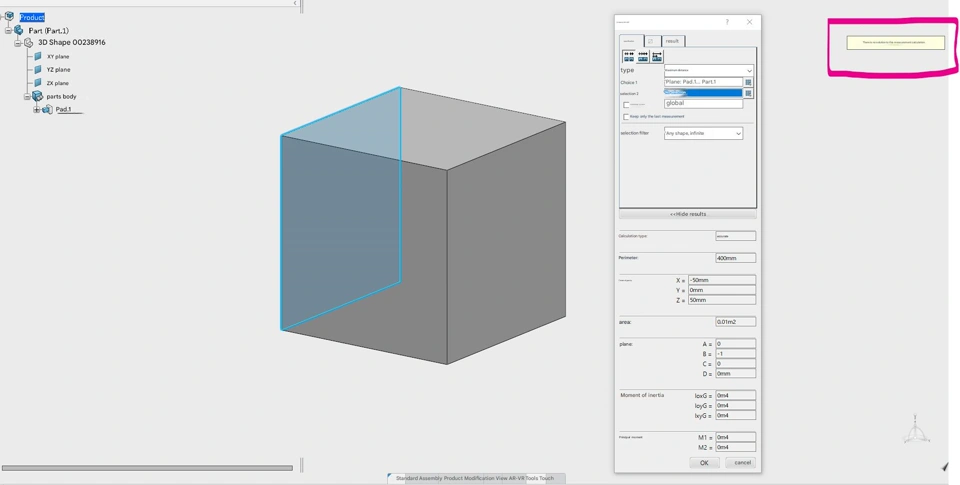Click the horizontal scrollbar under the tree

[147, 468]
